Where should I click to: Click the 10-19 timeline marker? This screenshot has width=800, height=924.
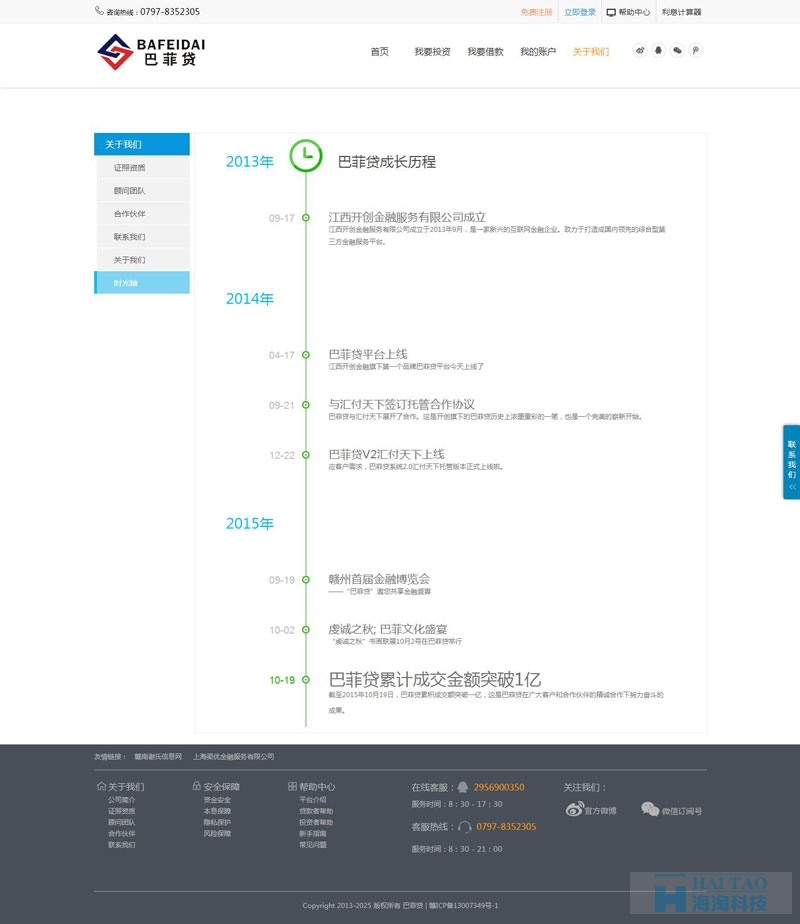coord(306,680)
